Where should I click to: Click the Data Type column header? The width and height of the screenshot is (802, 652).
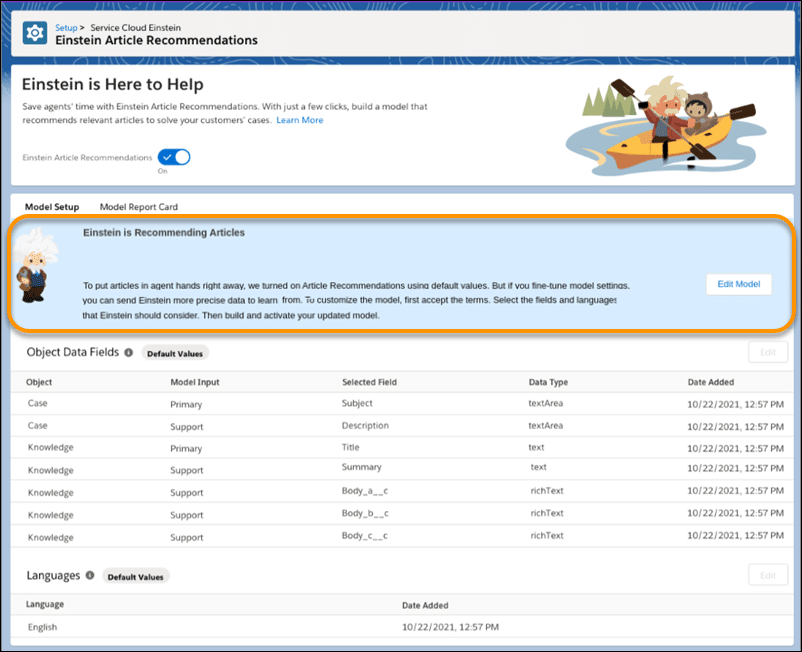548,382
